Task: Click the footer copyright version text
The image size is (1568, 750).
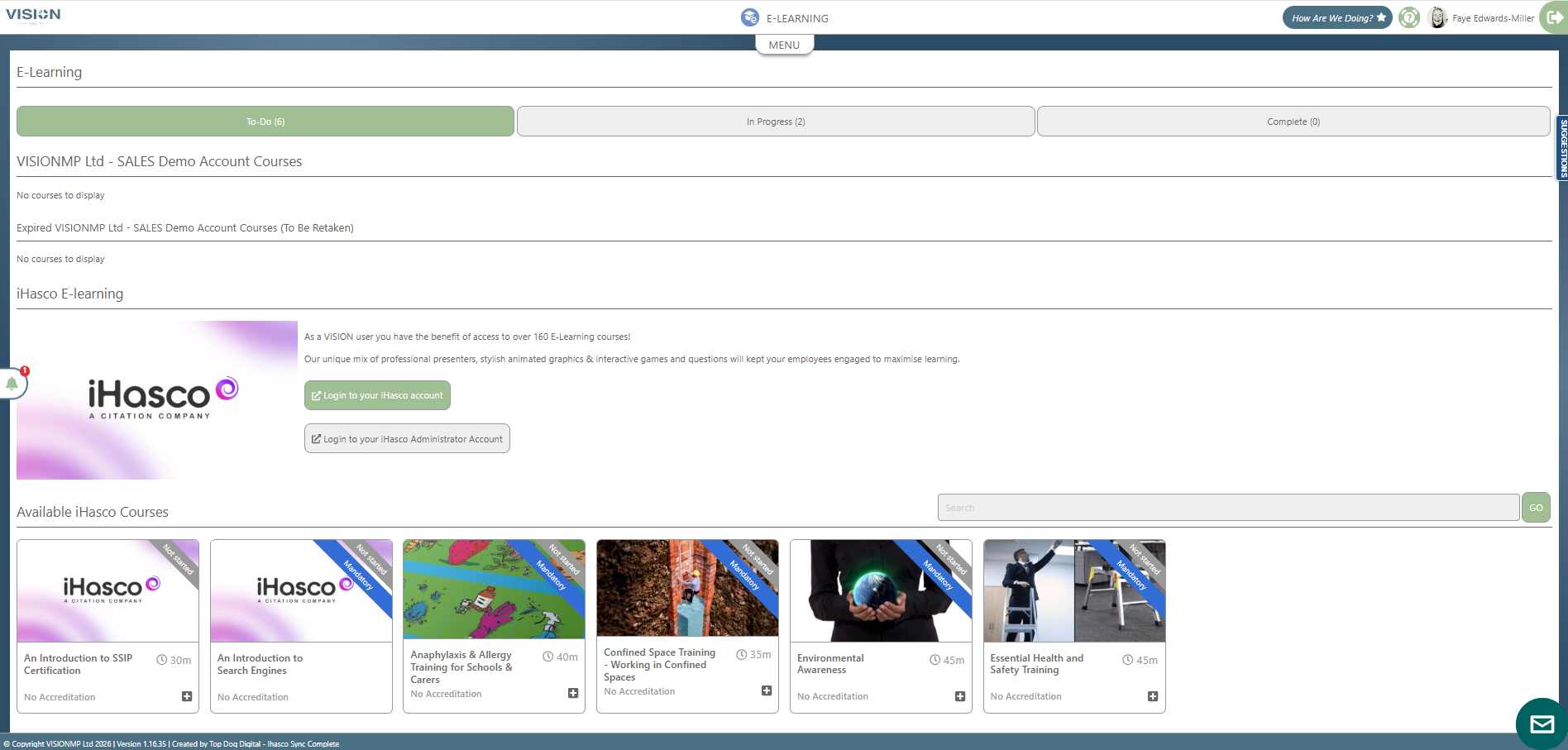Action: [171, 743]
